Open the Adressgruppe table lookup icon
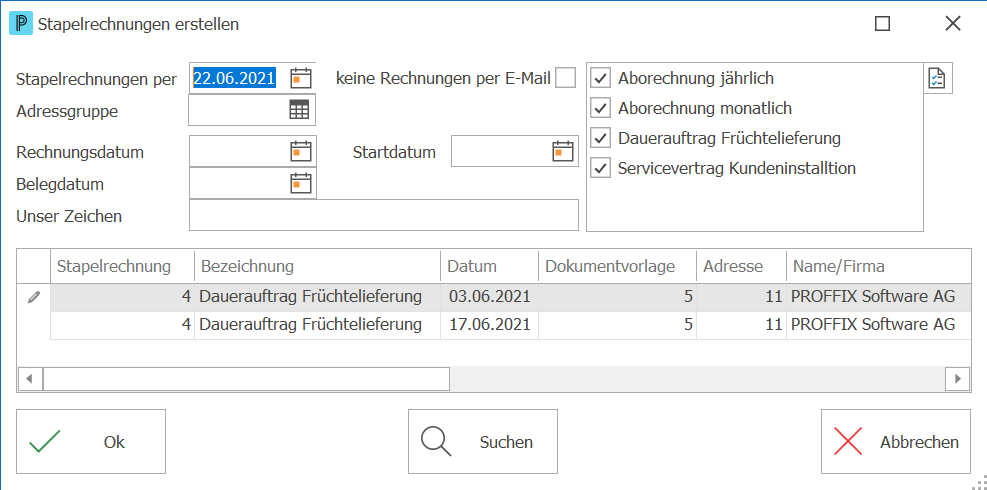This screenshot has width=987, height=490. [300, 110]
